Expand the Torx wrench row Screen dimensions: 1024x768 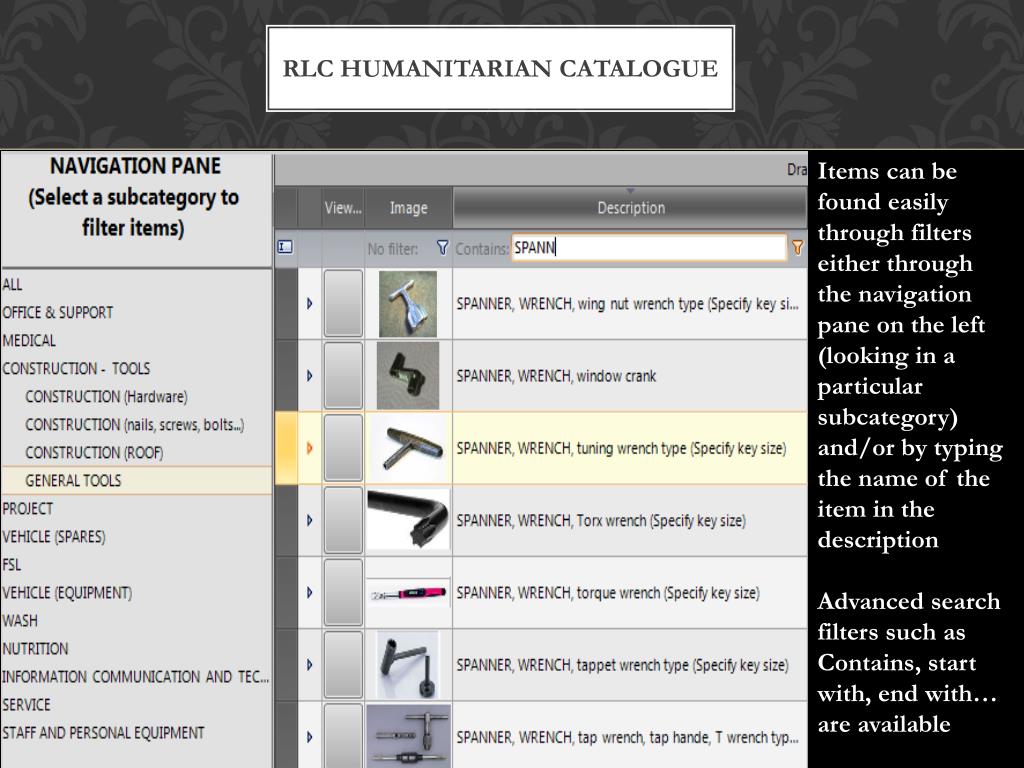click(310, 520)
